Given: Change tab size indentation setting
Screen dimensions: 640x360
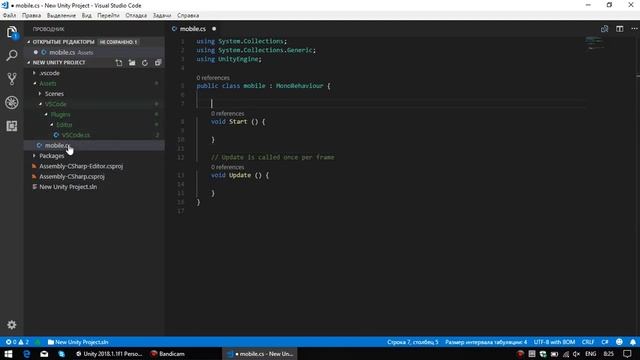Looking at the screenshot, I should pos(486,342).
